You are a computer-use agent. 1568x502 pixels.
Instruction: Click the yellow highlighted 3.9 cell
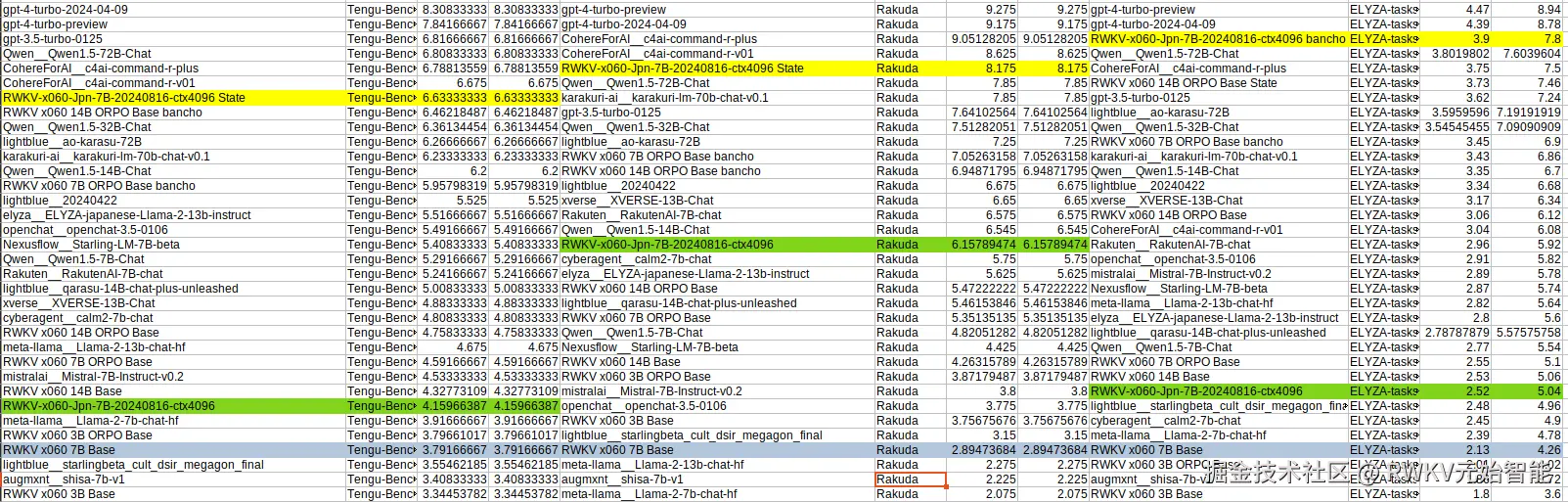click(1456, 39)
